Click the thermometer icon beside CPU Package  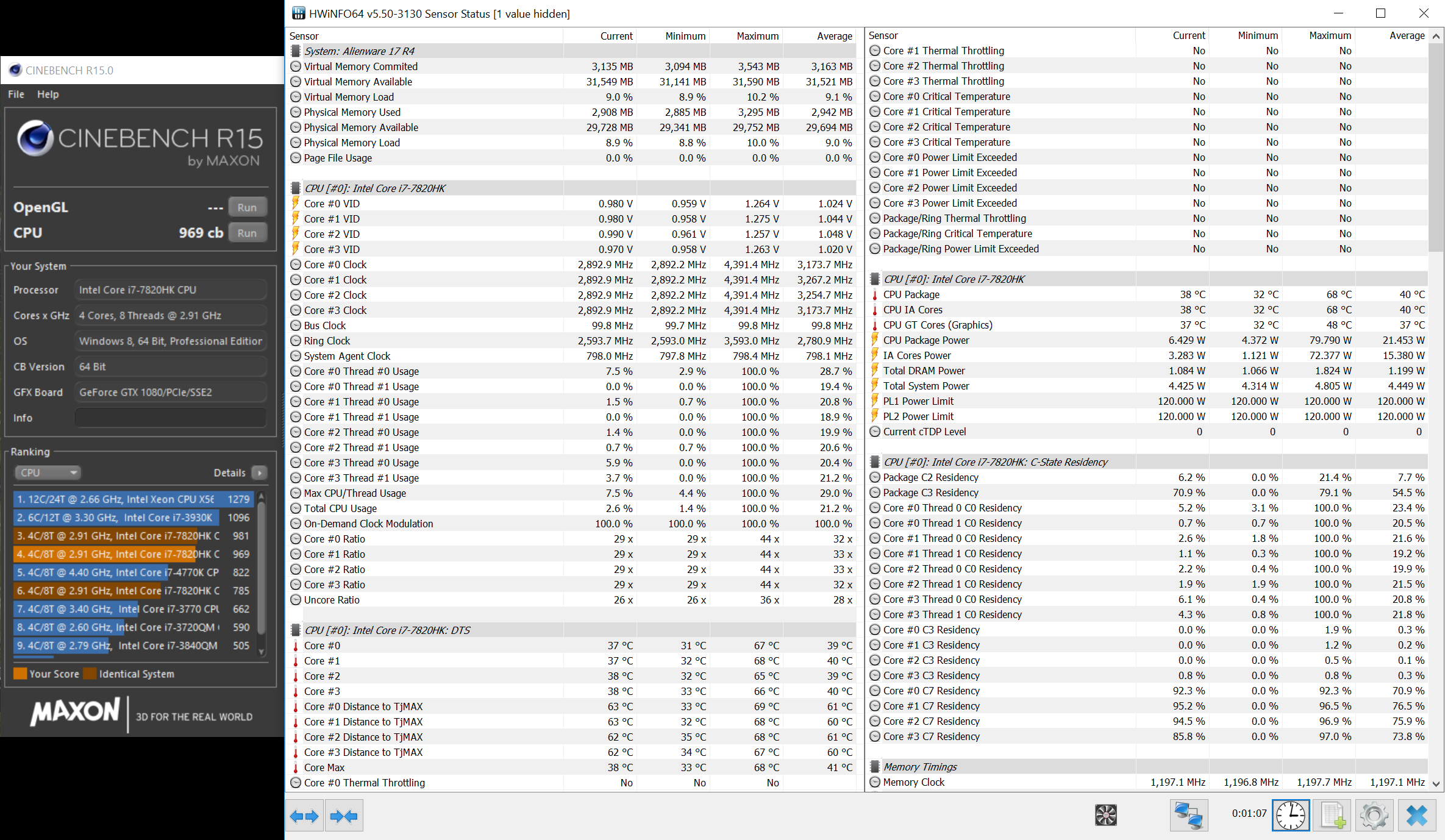pos(875,294)
